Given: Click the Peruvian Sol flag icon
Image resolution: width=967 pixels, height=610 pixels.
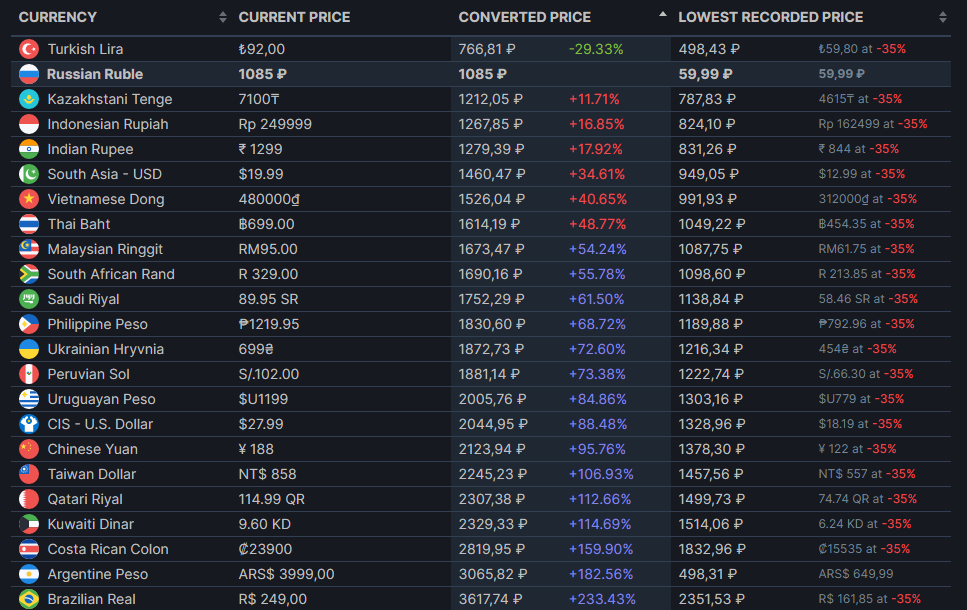Looking at the screenshot, I should tap(29, 374).
